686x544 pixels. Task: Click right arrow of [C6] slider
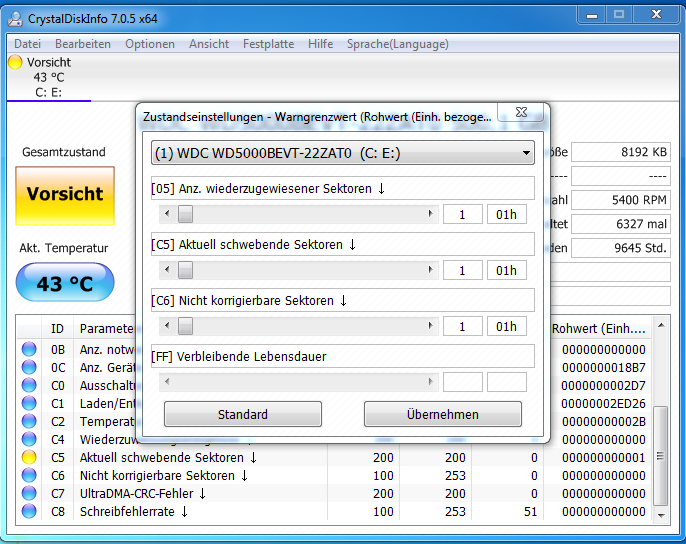point(430,326)
